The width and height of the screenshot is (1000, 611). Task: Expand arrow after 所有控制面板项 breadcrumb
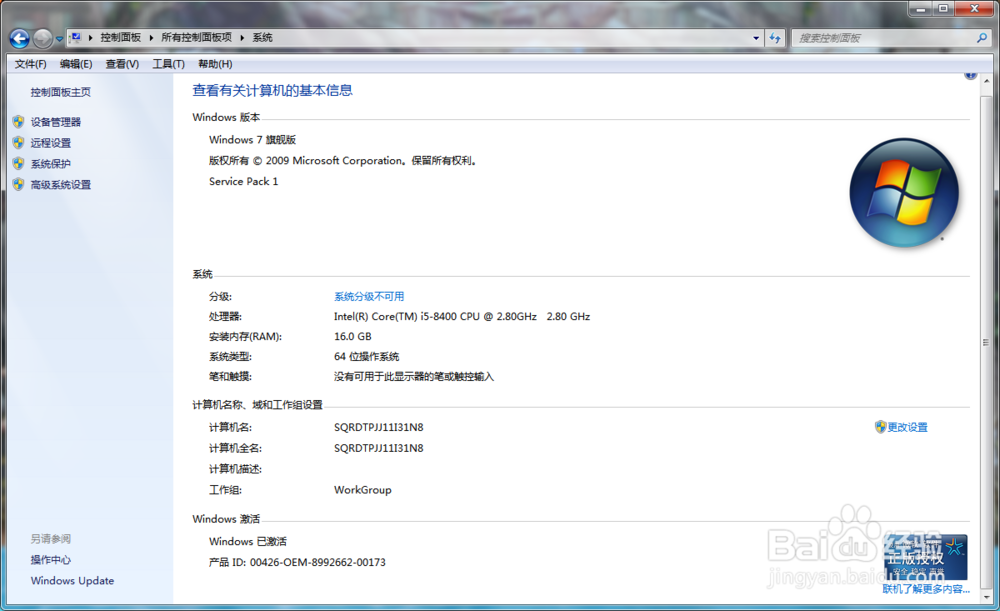242,38
